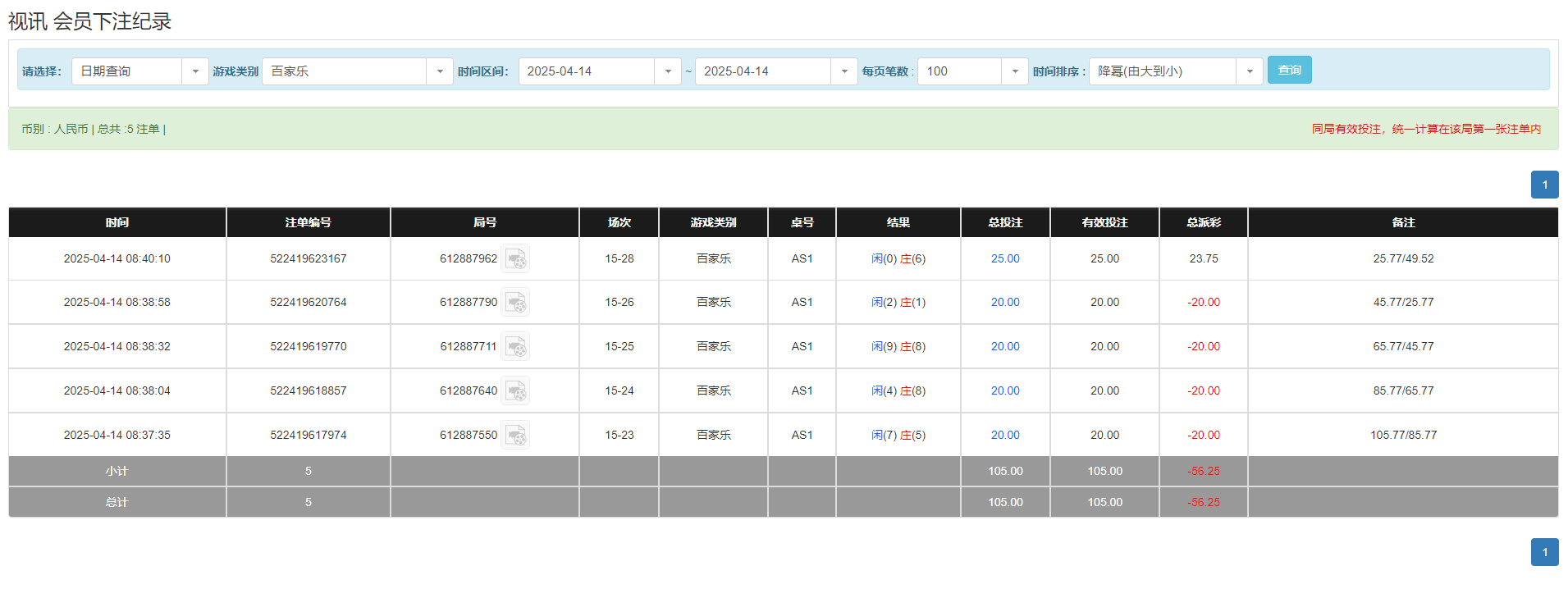This screenshot has height=589, width=1568.
Task: Open the 25.00 total bet link
Action: click(1004, 259)
